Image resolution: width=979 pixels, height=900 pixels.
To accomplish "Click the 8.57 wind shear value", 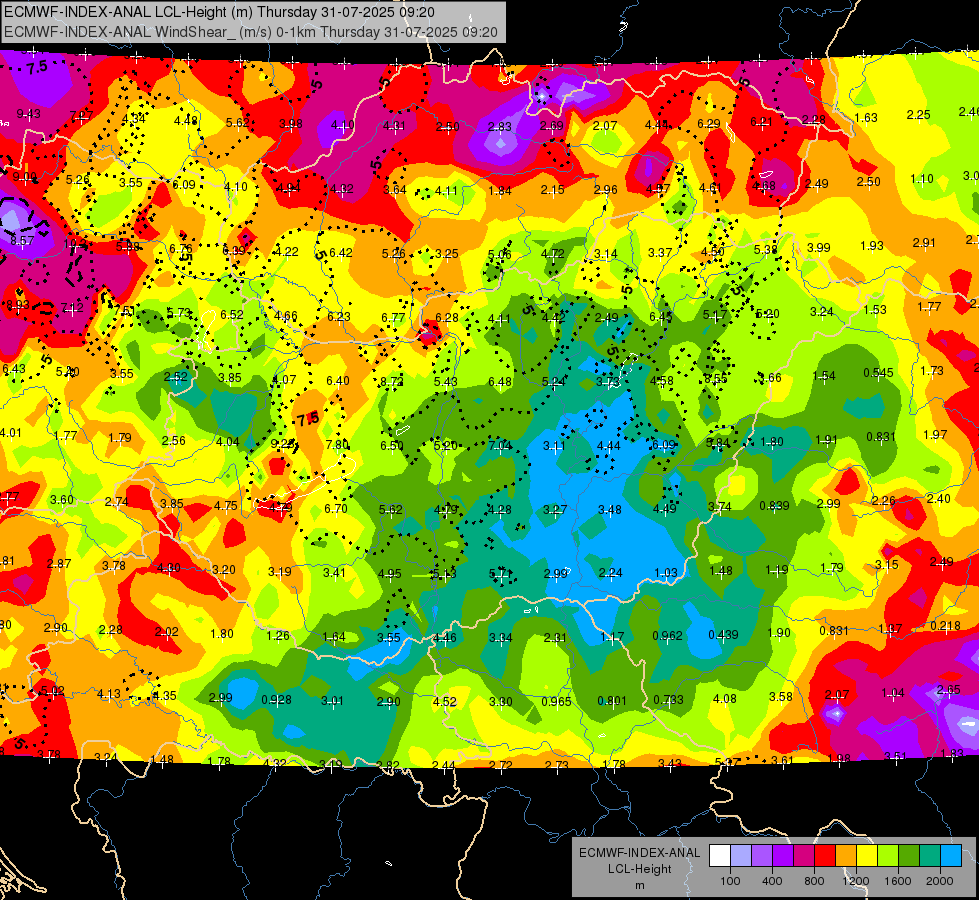I will pyautogui.click(x=22, y=240).
